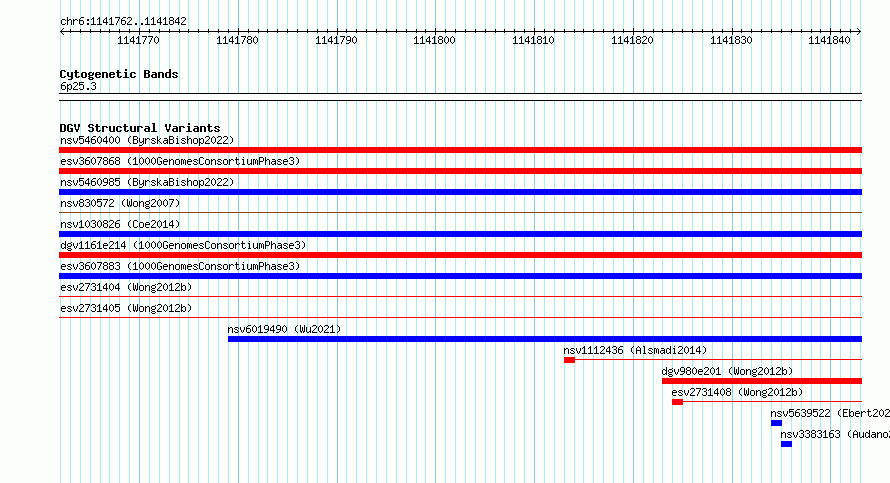Viewport: 890px width, 483px height.
Task: Select the red bar under dgv980e201
Action: click(x=762, y=381)
